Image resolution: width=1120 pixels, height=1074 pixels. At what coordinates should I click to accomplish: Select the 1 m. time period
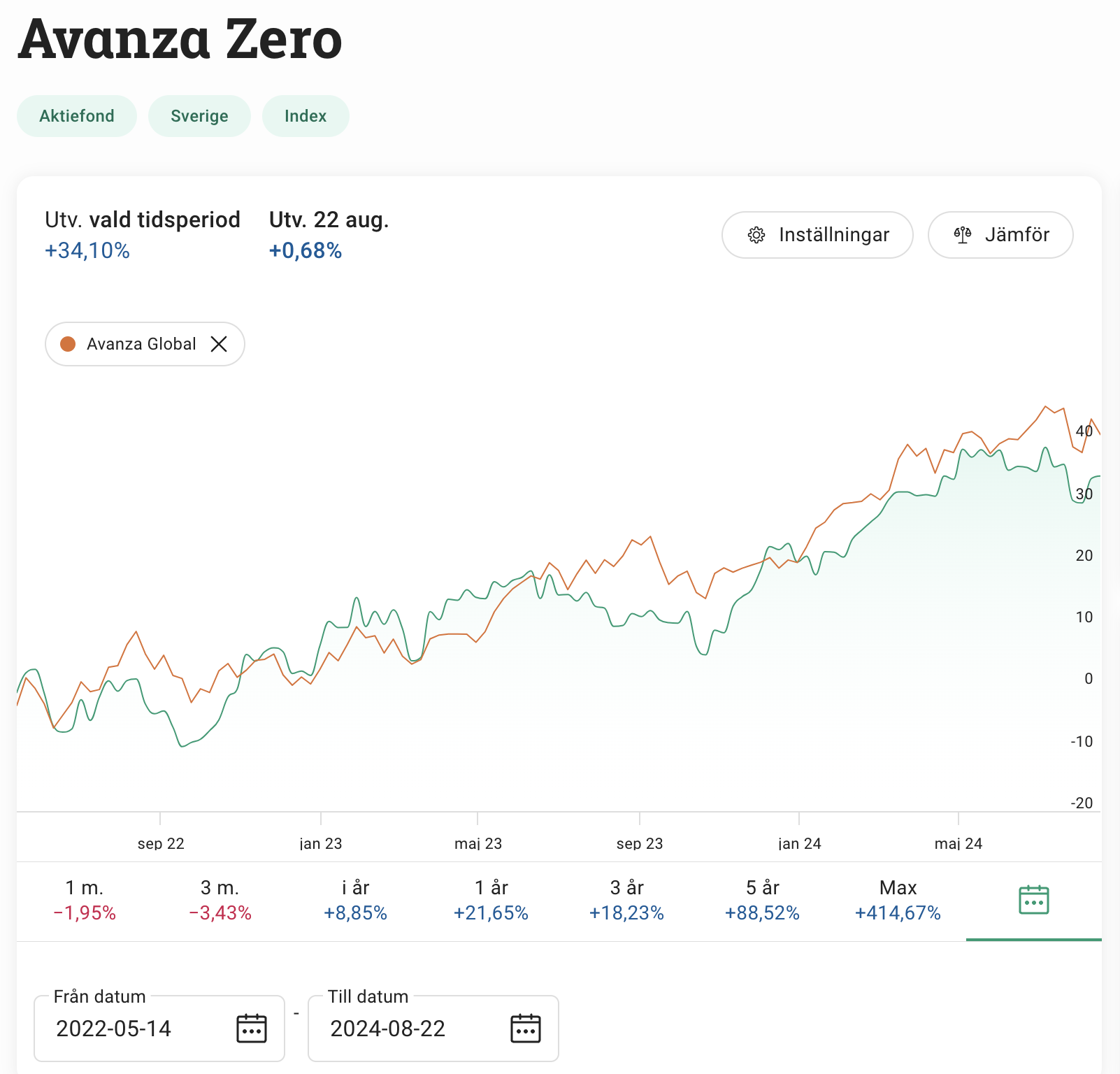pyautogui.click(x=85, y=900)
